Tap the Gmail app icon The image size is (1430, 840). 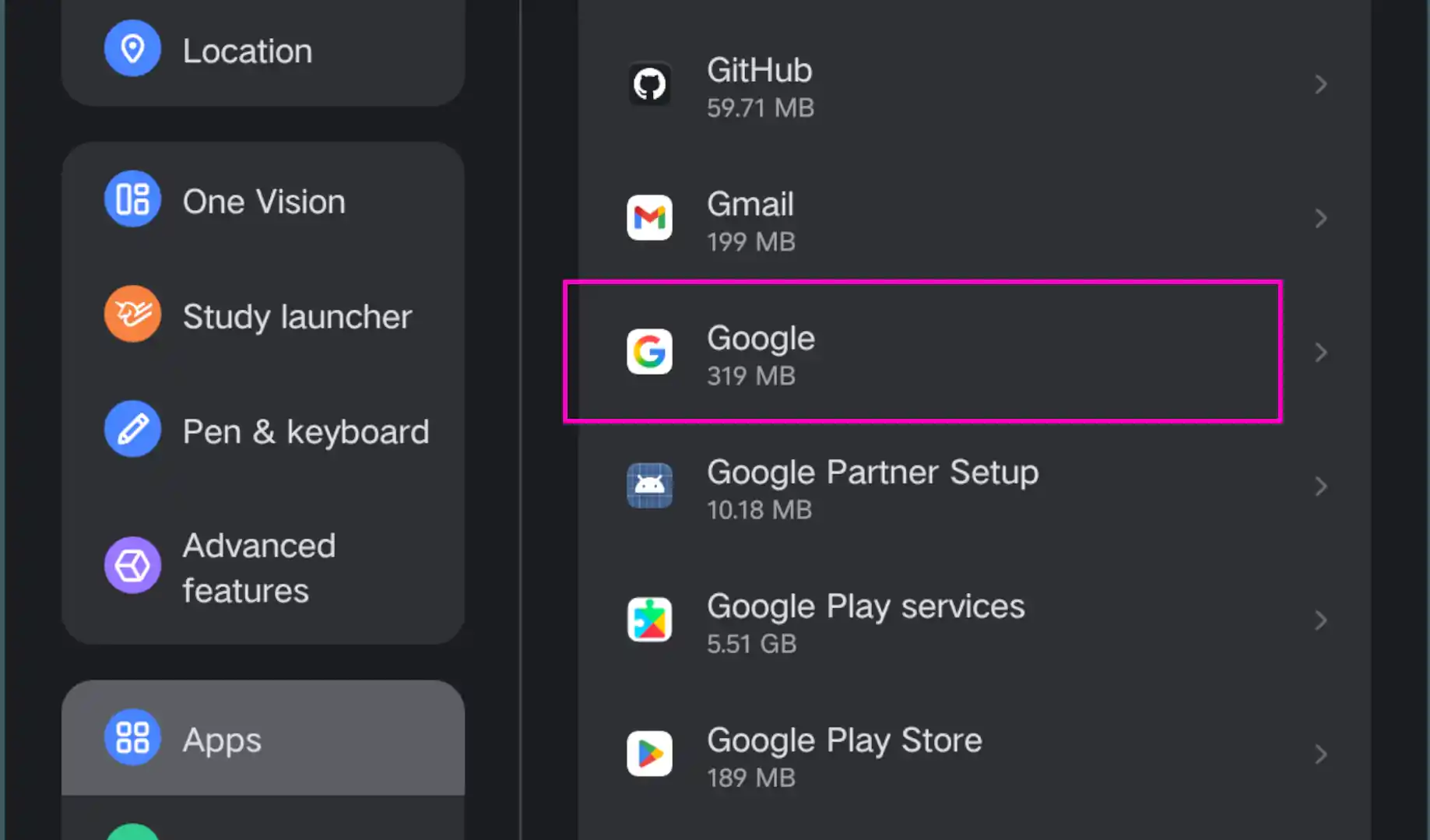coord(650,218)
